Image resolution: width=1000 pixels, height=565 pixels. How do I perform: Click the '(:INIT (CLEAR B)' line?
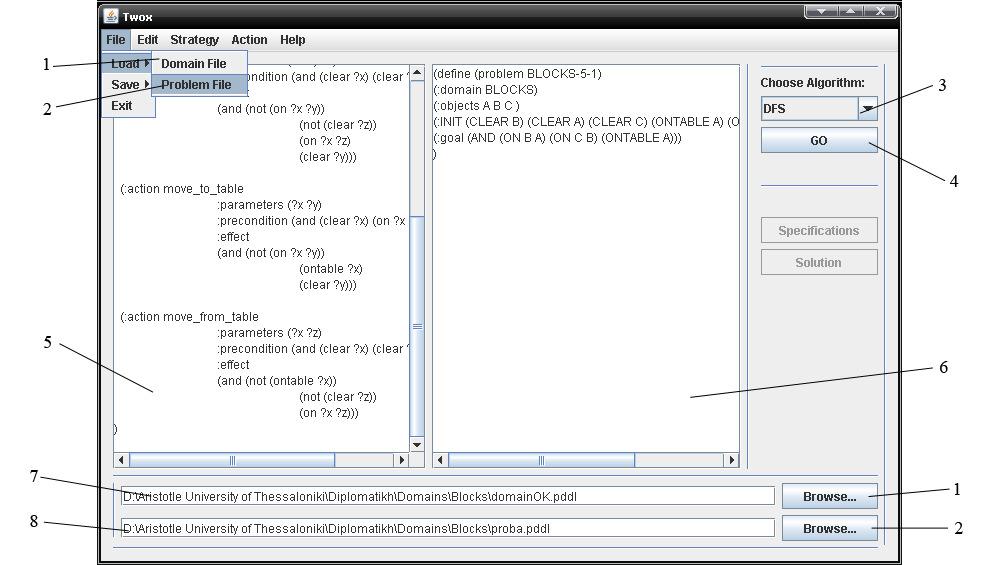pyautogui.click(x=586, y=122)
